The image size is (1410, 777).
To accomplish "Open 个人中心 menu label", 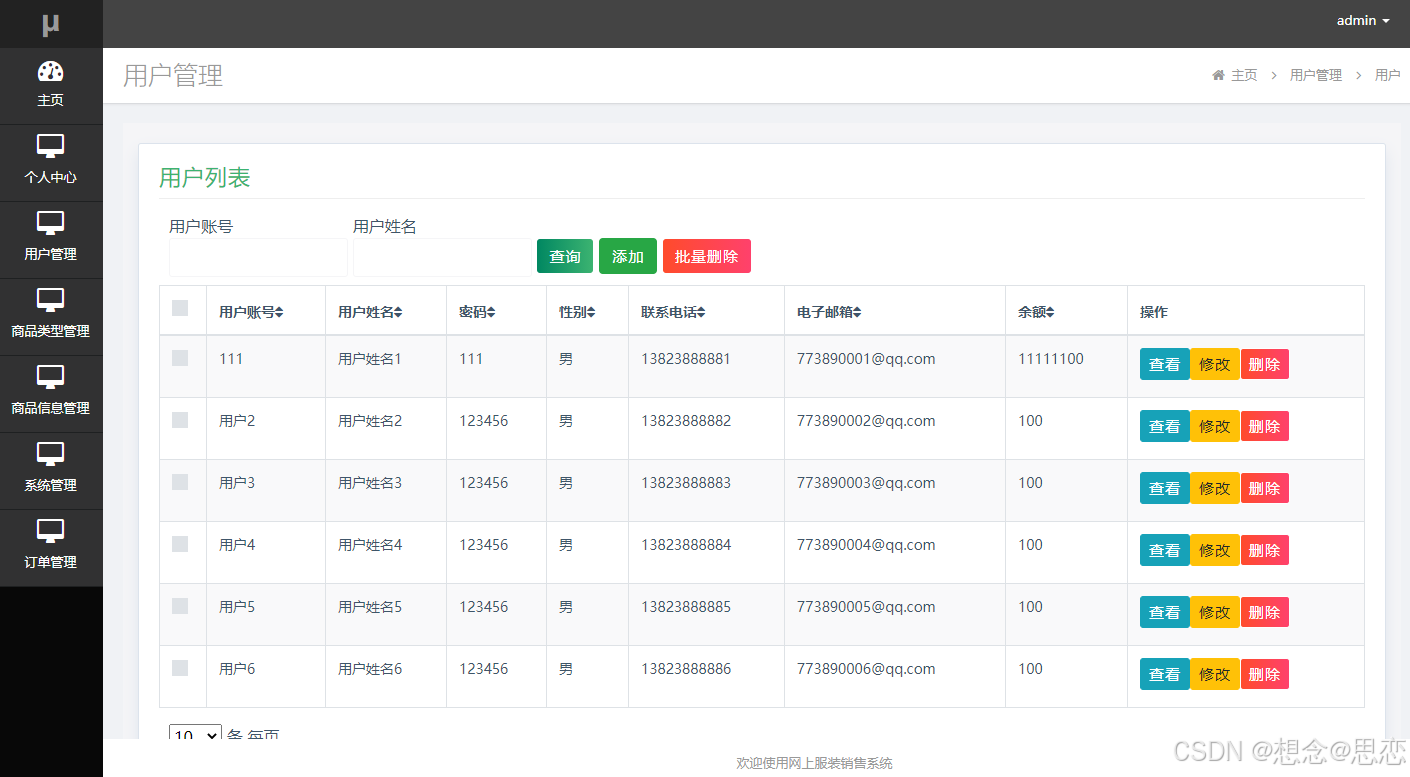I will click(51, 177).
